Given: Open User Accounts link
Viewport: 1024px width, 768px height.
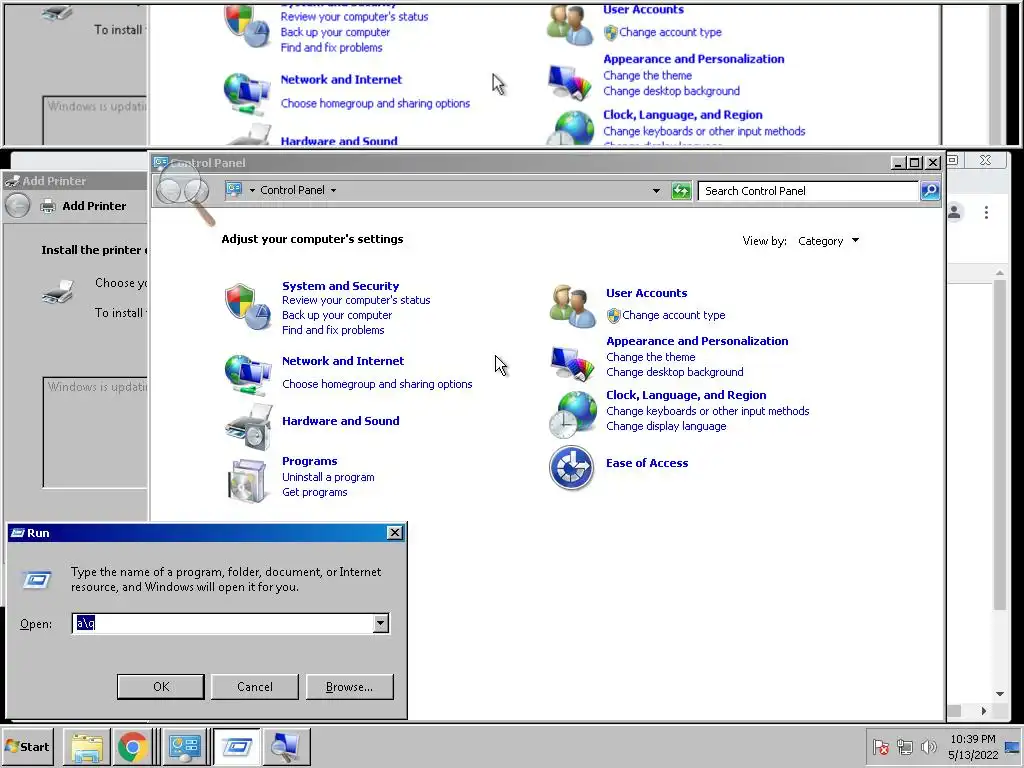Looking at the screenshot, I should 647,293.
